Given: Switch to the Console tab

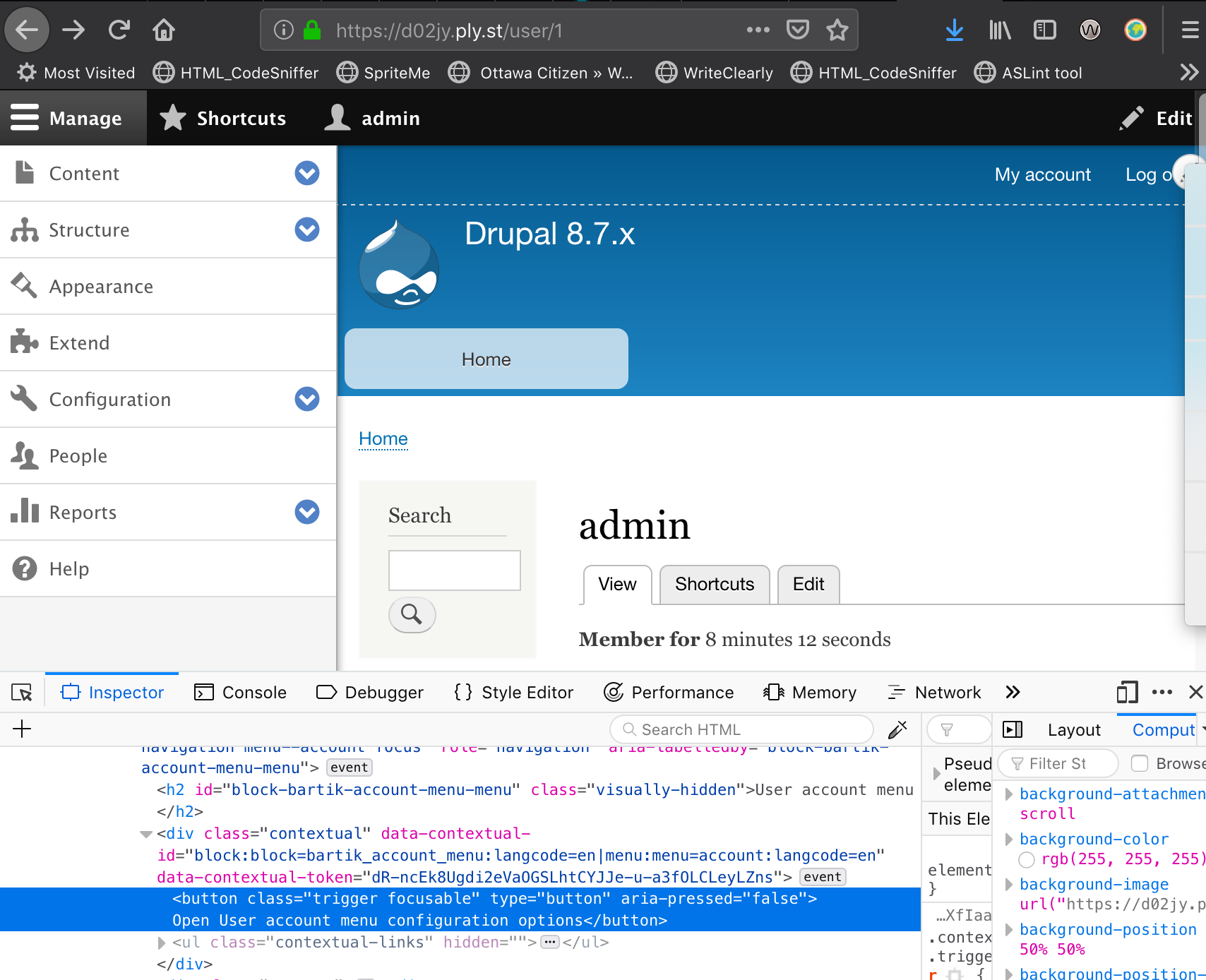Looking at the screenshot, I should tap(240, 692).
